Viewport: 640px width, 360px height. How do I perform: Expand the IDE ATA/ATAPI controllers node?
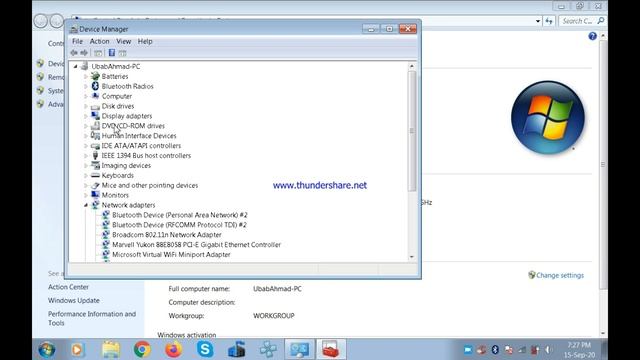(86, 146)
